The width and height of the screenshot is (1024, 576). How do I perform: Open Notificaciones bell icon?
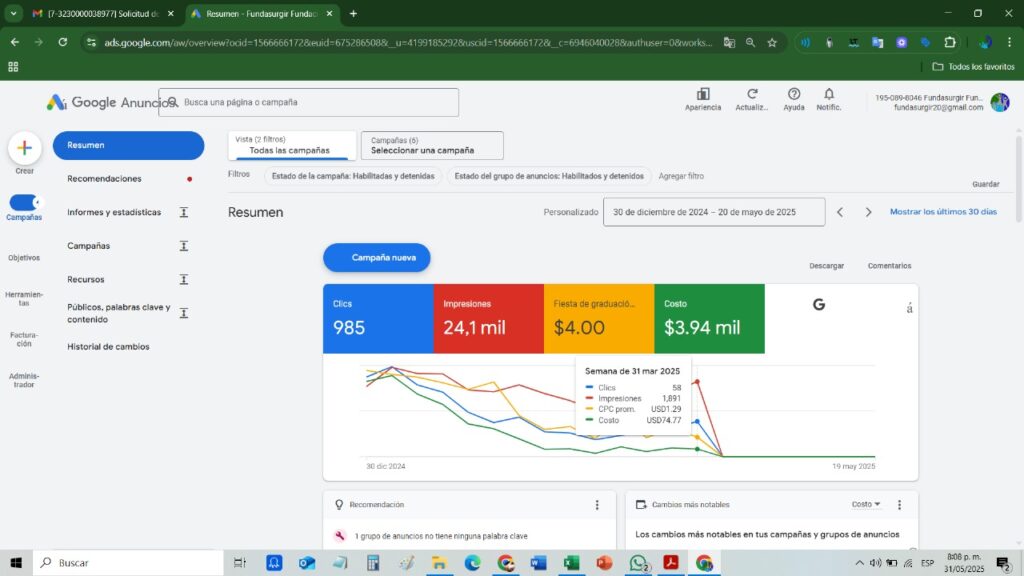click(x=828, y=94)
